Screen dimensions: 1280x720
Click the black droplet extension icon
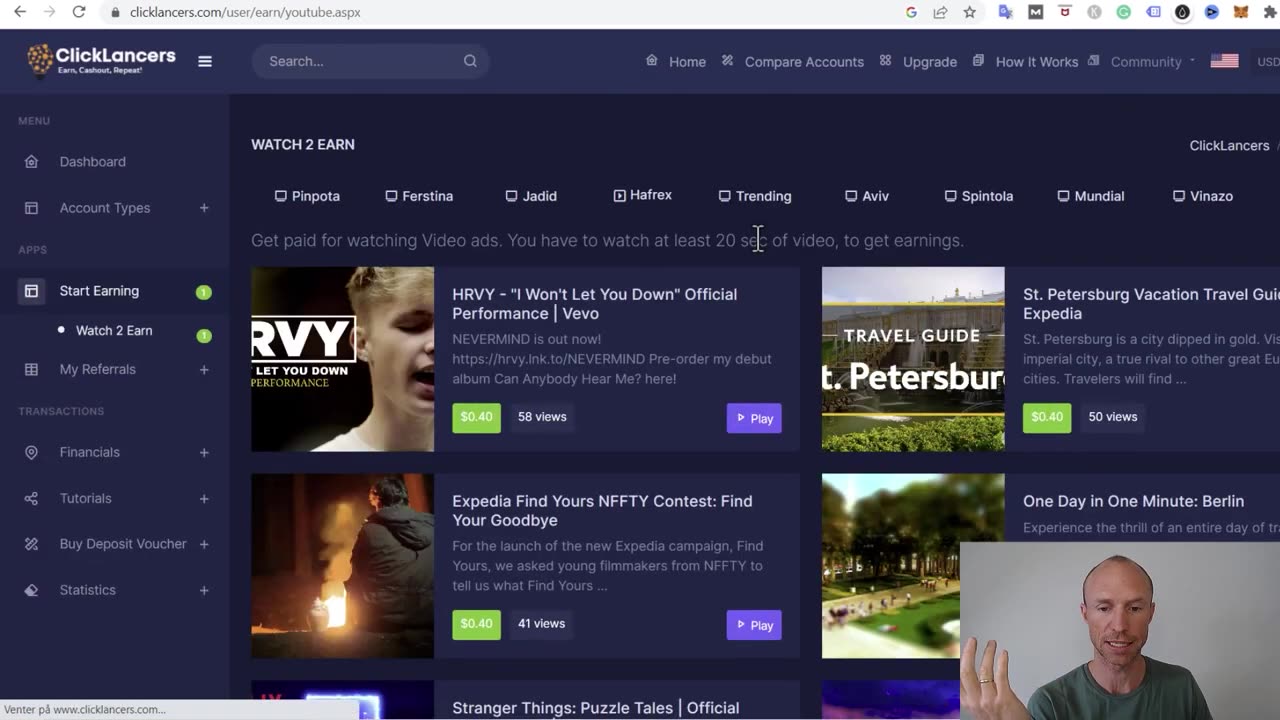1182,12
